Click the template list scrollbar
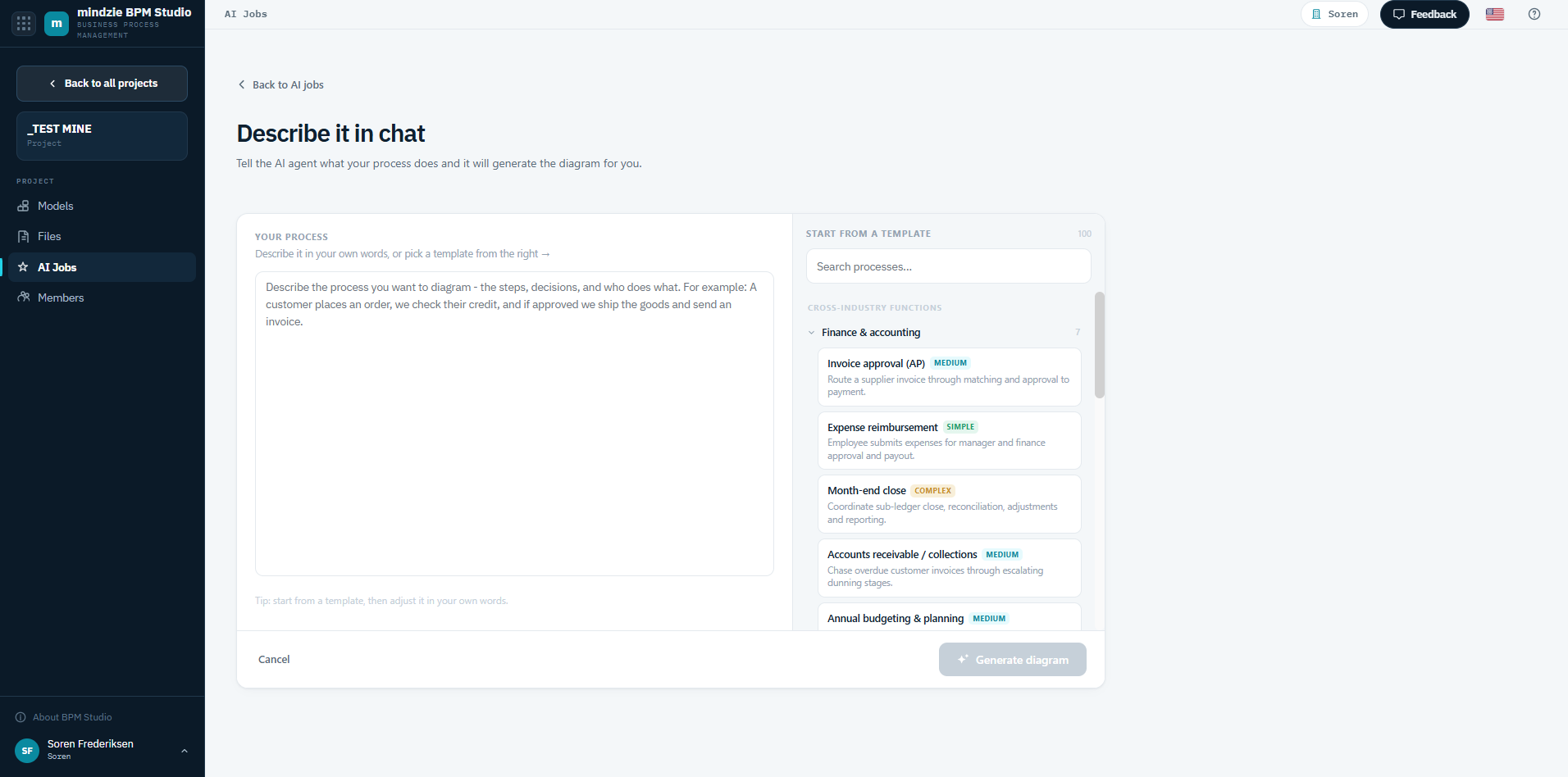The image size is (1568, 777). click(x=1100, y=344)
